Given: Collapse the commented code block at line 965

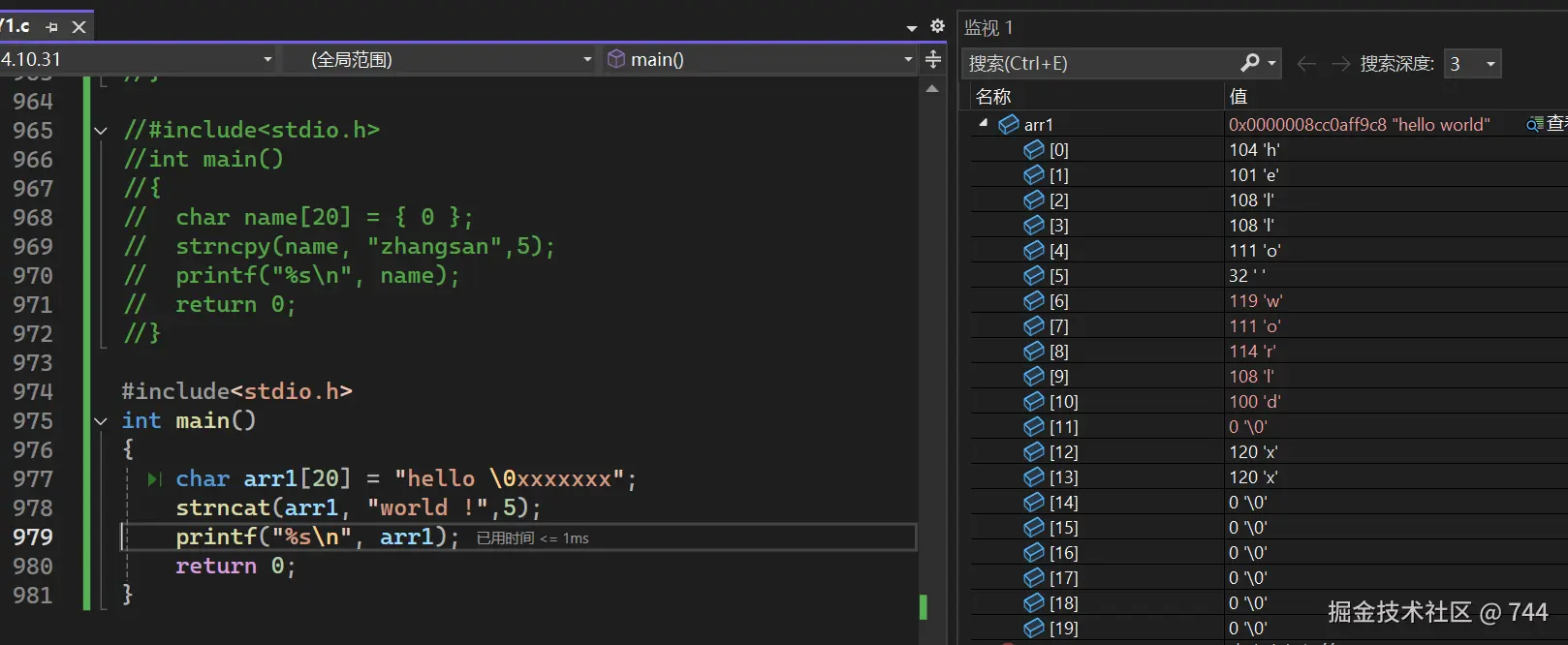Looking at the screenshot, I should (101, 131).
